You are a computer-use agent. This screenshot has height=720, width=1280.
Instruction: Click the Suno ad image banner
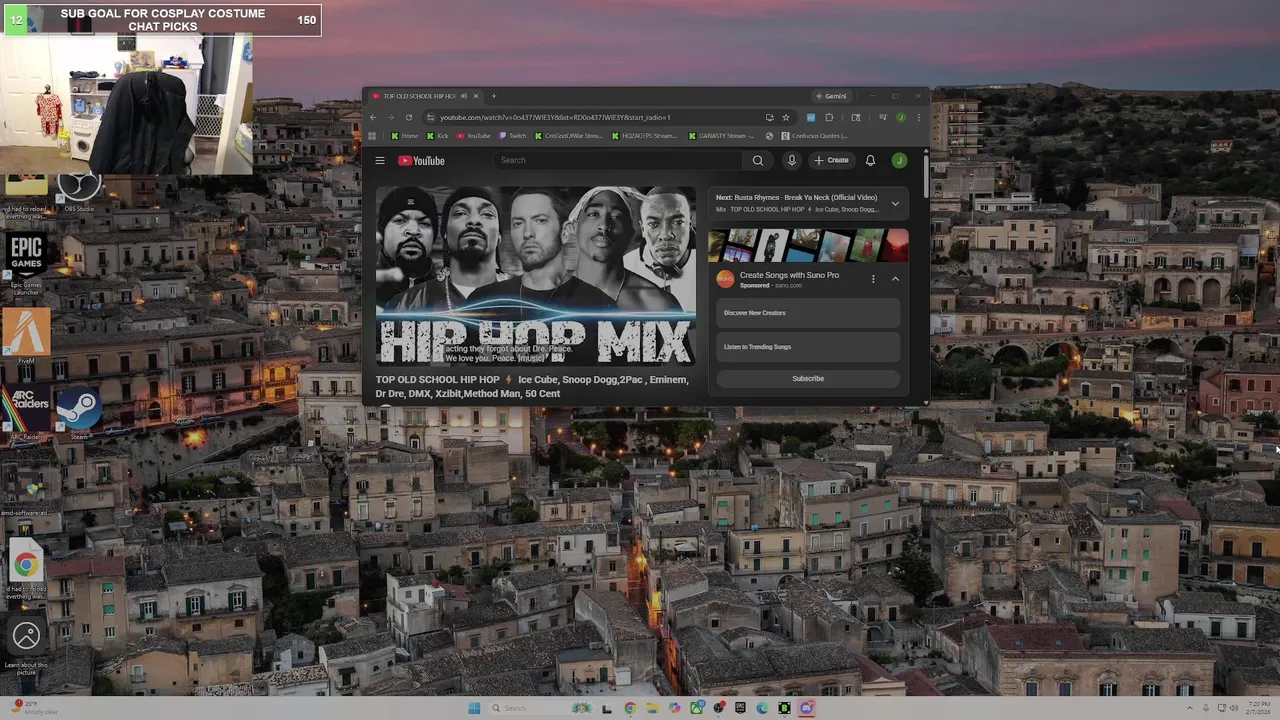[x=808, y=245]
